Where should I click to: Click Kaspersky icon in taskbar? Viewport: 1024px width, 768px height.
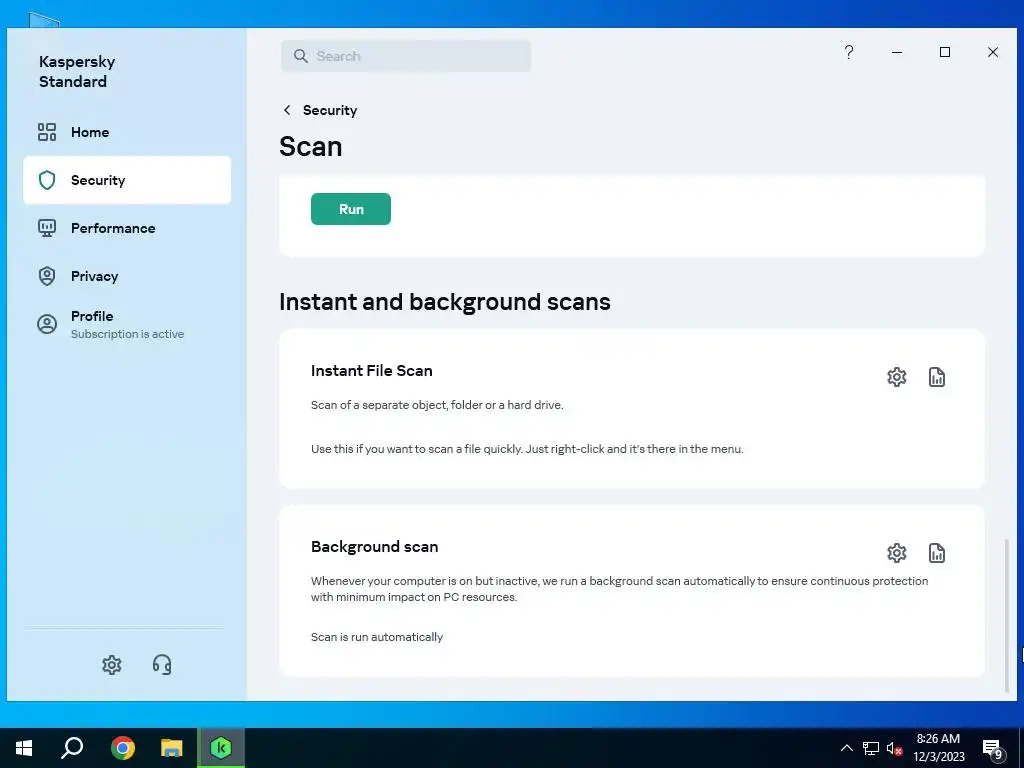221,748
